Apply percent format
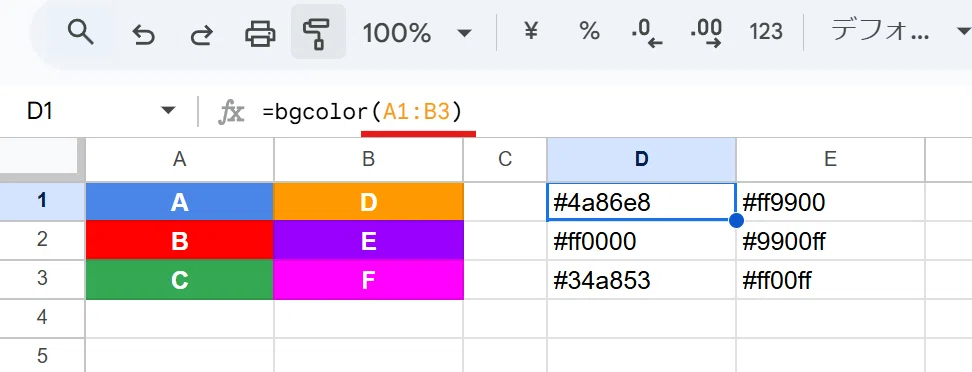 point(589,31)
